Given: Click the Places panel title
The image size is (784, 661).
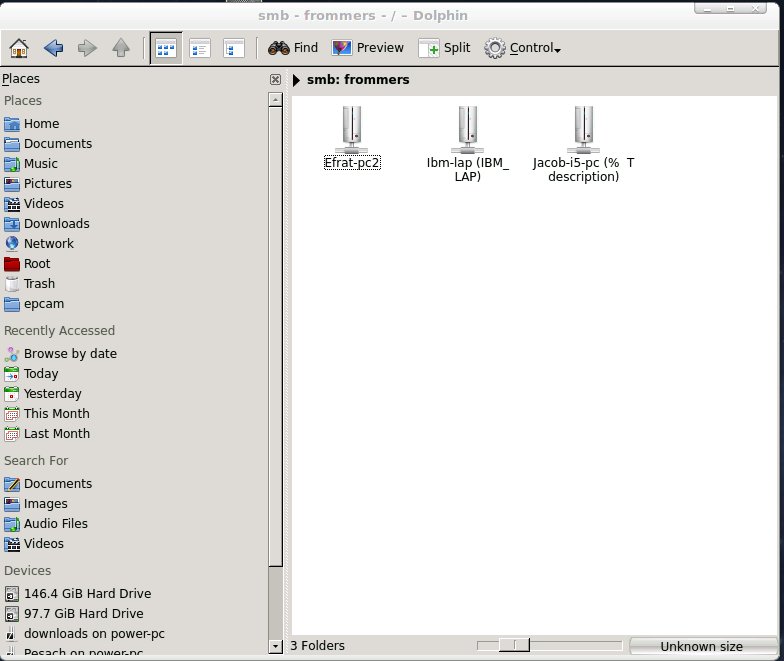Looking at the screenshot, I should coord(21,78).
